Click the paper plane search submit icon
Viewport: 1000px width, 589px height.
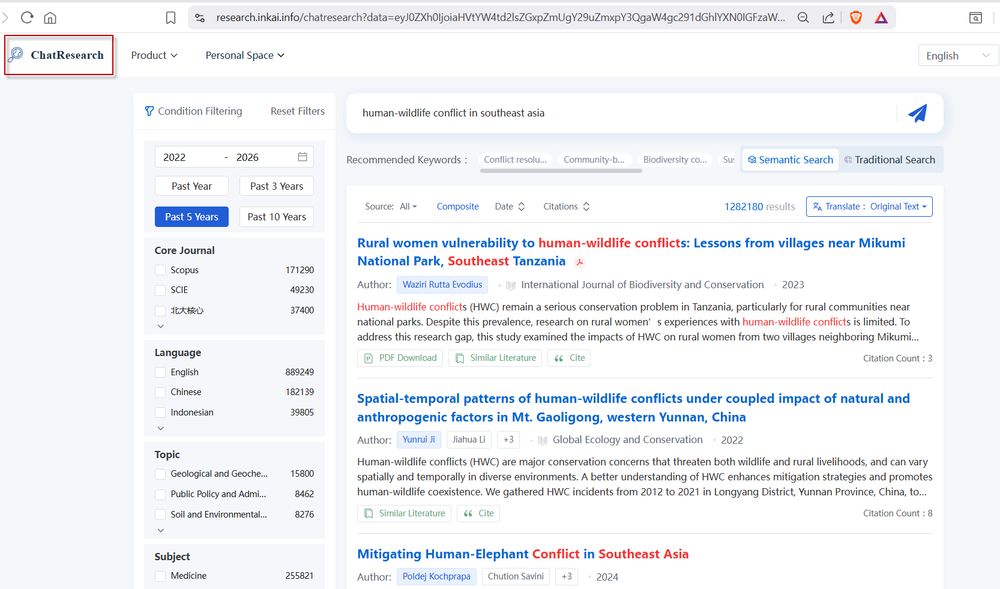point(917,113)
